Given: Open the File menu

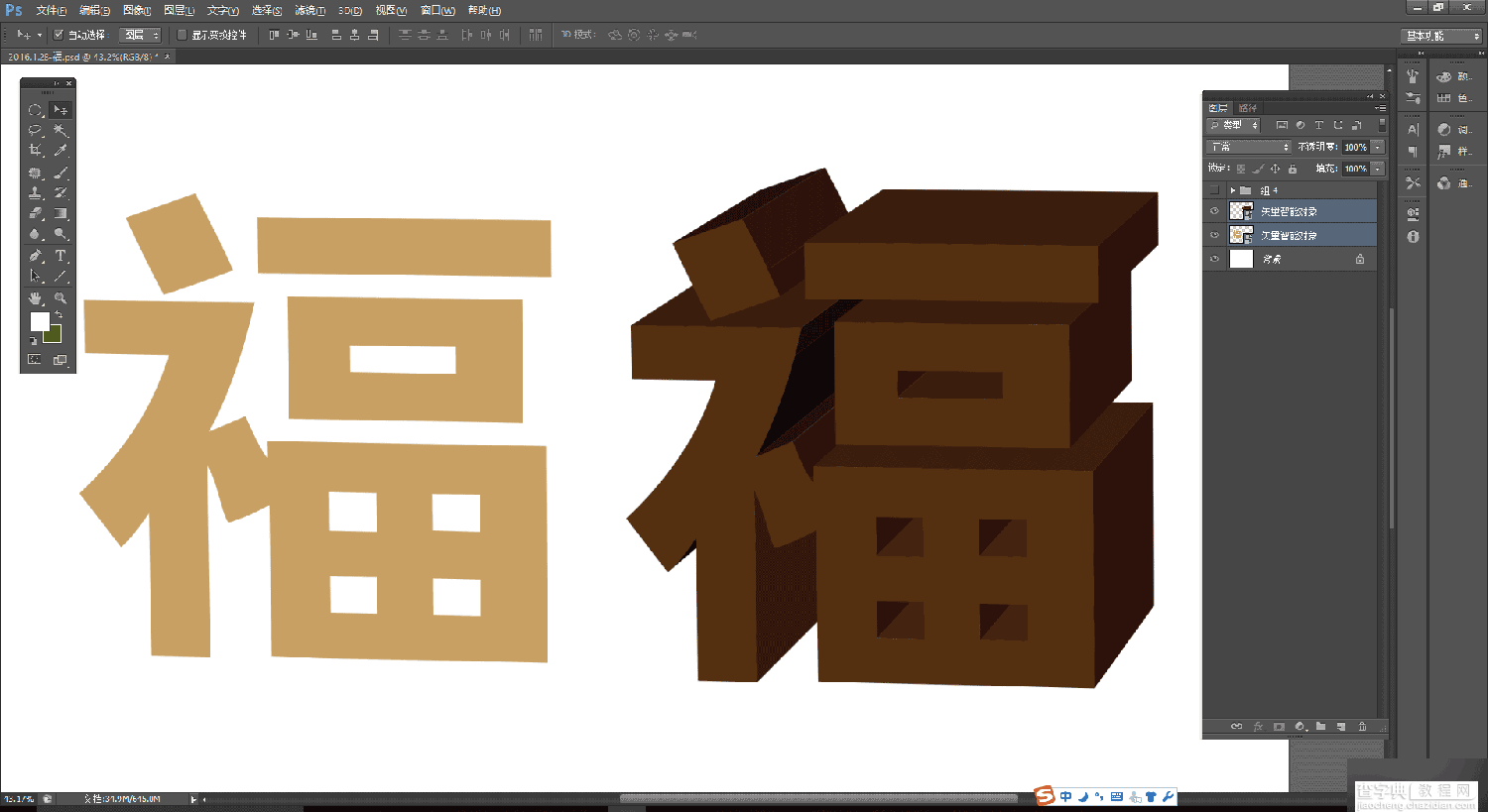Looking at the screenshot, I should (x=51, y=10).
